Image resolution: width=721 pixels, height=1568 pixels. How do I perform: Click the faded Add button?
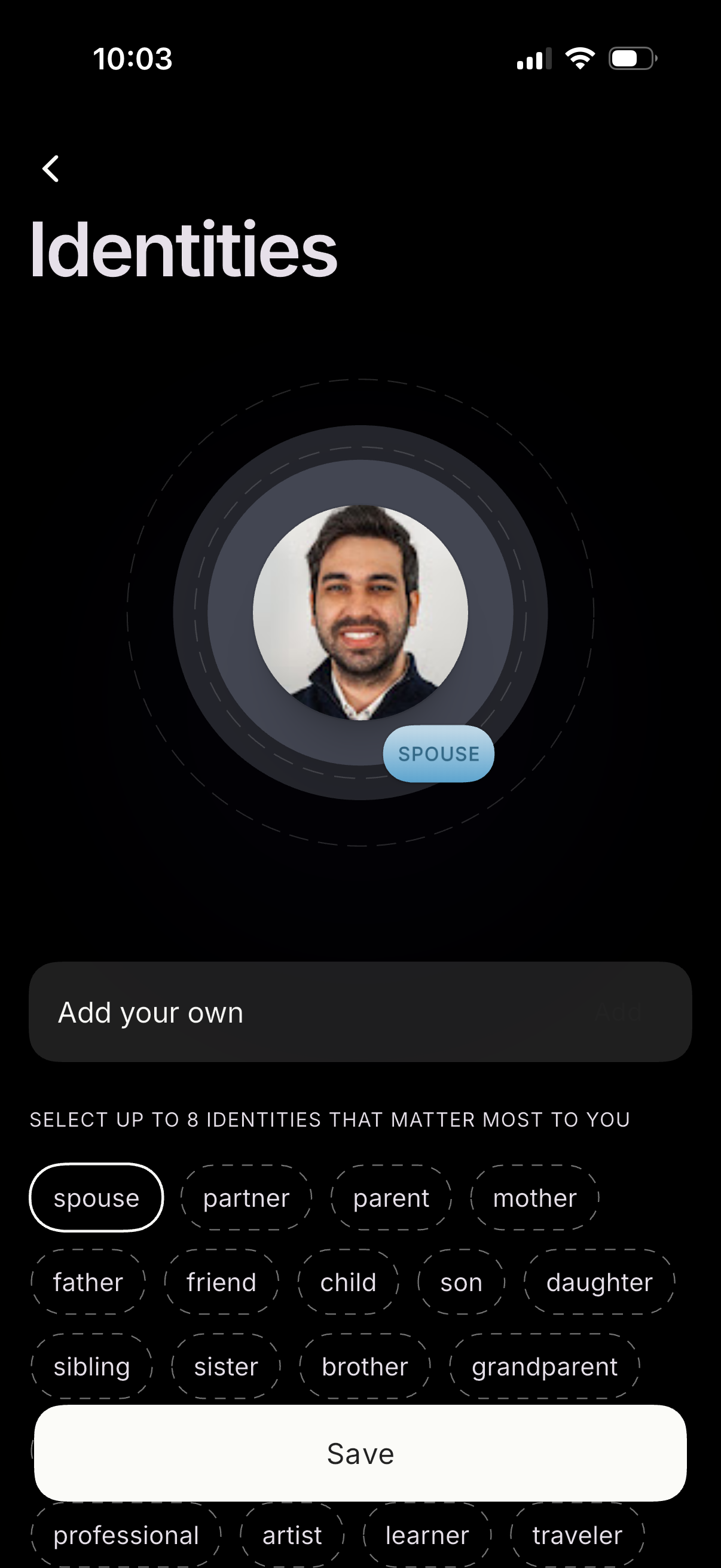pos(618,1012)
